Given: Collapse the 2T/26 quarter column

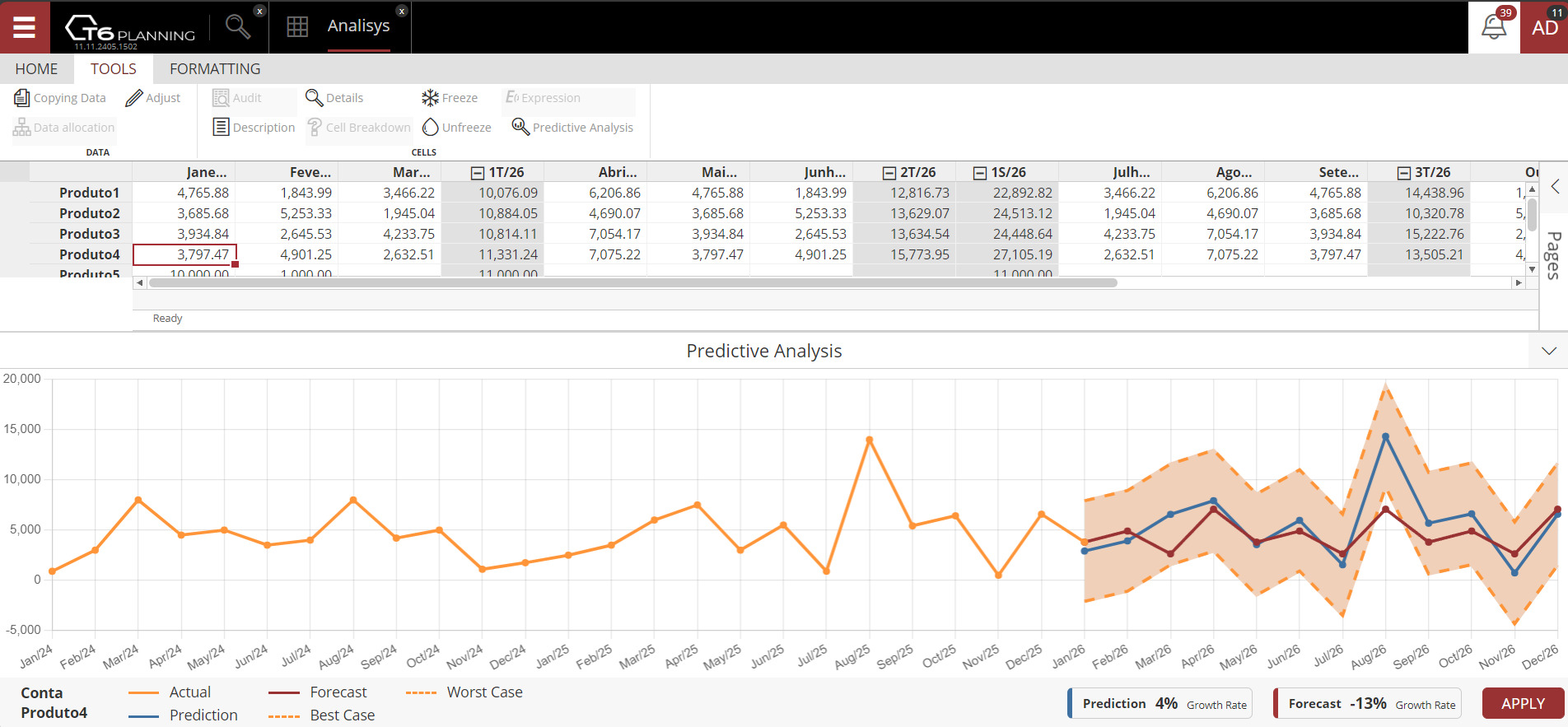Looking at the screenshot, I should (889, 173).
